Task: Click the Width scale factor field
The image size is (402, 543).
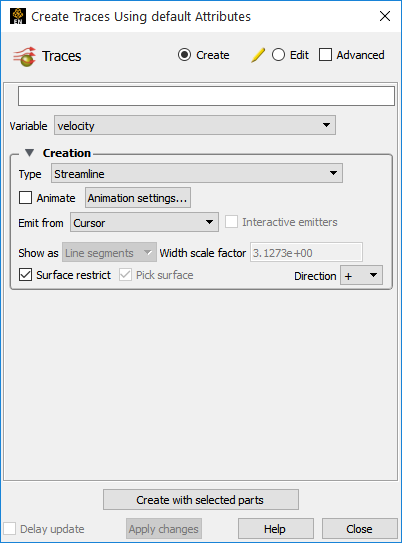Action: 306,252
